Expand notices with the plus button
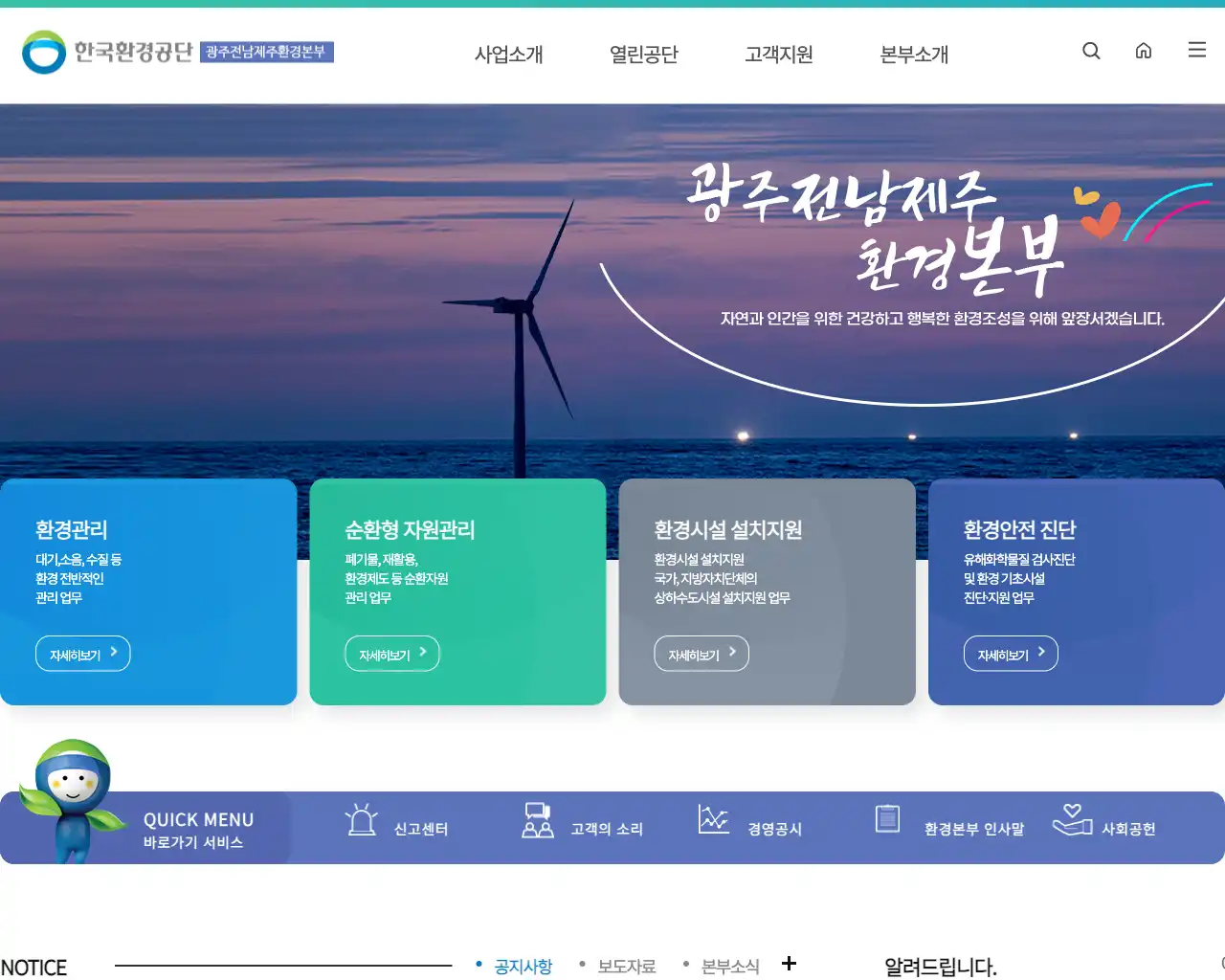 pos(789,963)
